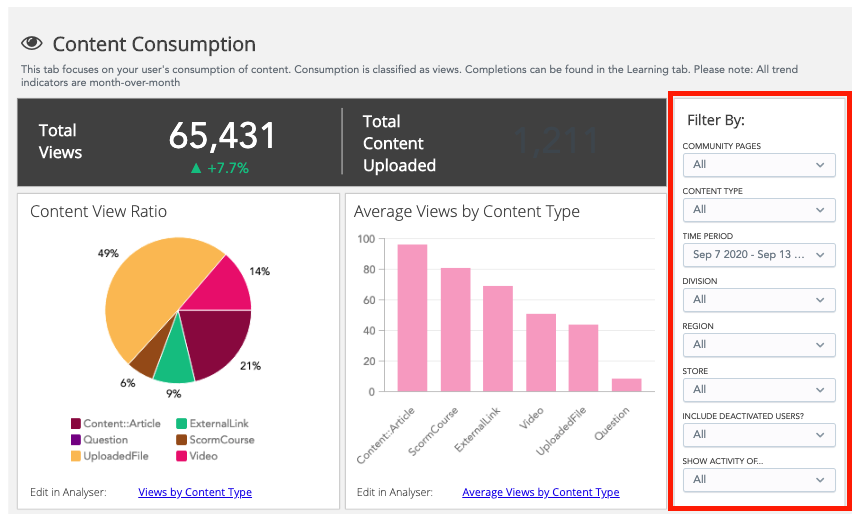Toggle the ScormCourse legend swatch

coord(181,440)
